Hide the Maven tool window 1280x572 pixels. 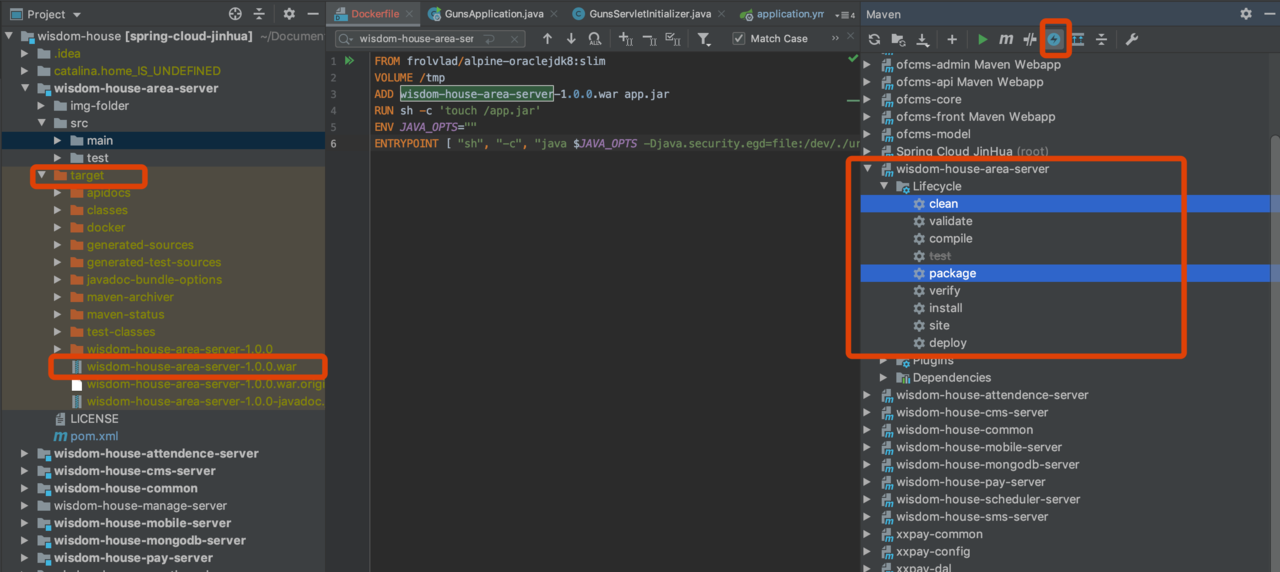pos(1269,14)
